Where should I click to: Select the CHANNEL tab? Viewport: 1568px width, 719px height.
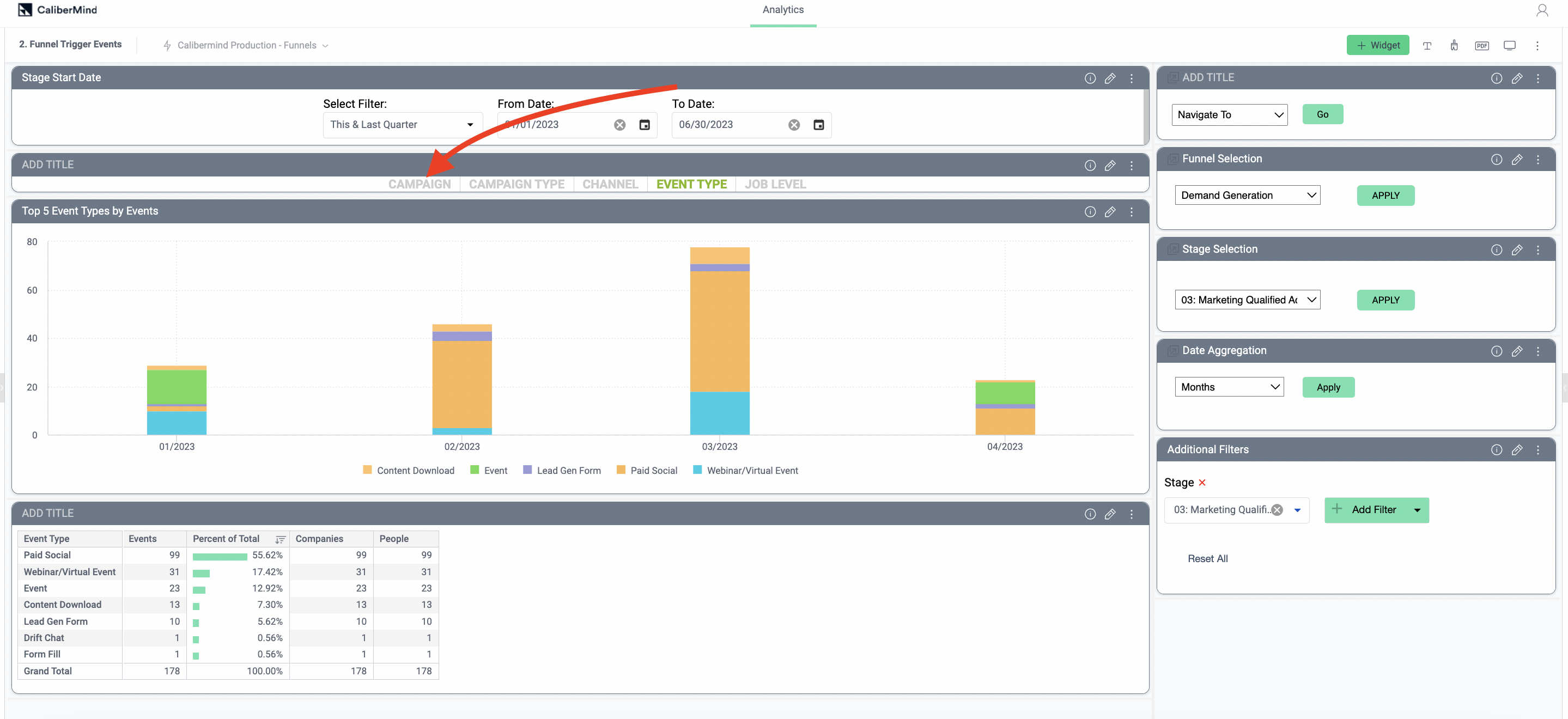pyautogui.click(x=610, y=183)
